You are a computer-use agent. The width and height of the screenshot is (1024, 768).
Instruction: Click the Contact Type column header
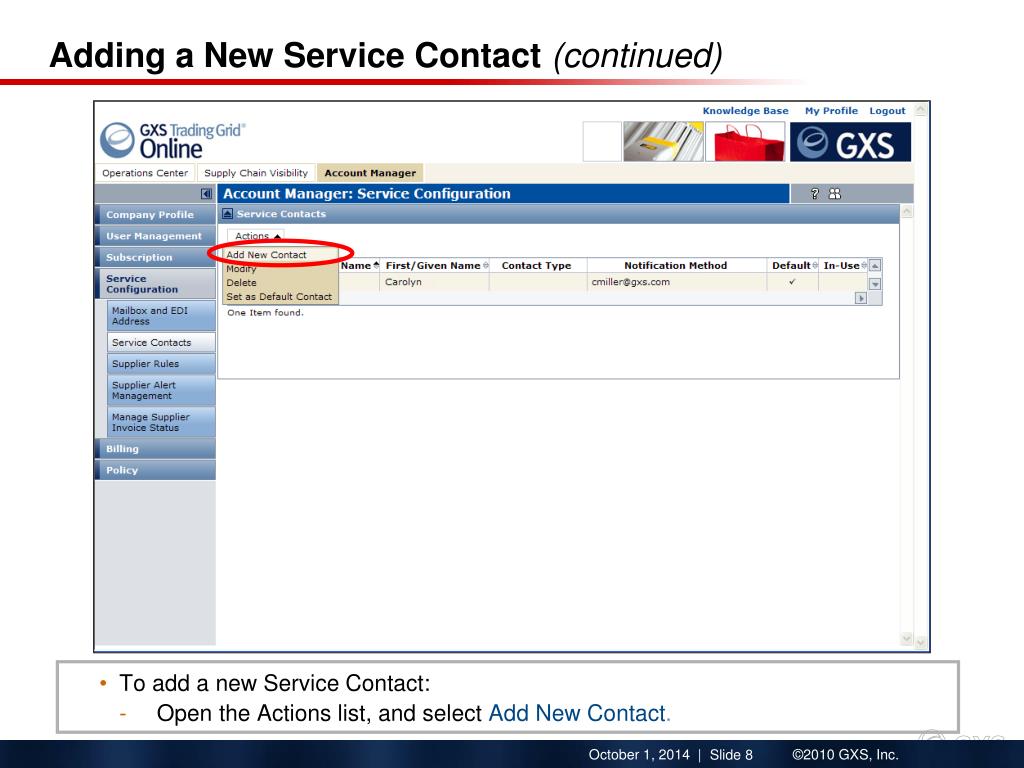pos(536,265)
